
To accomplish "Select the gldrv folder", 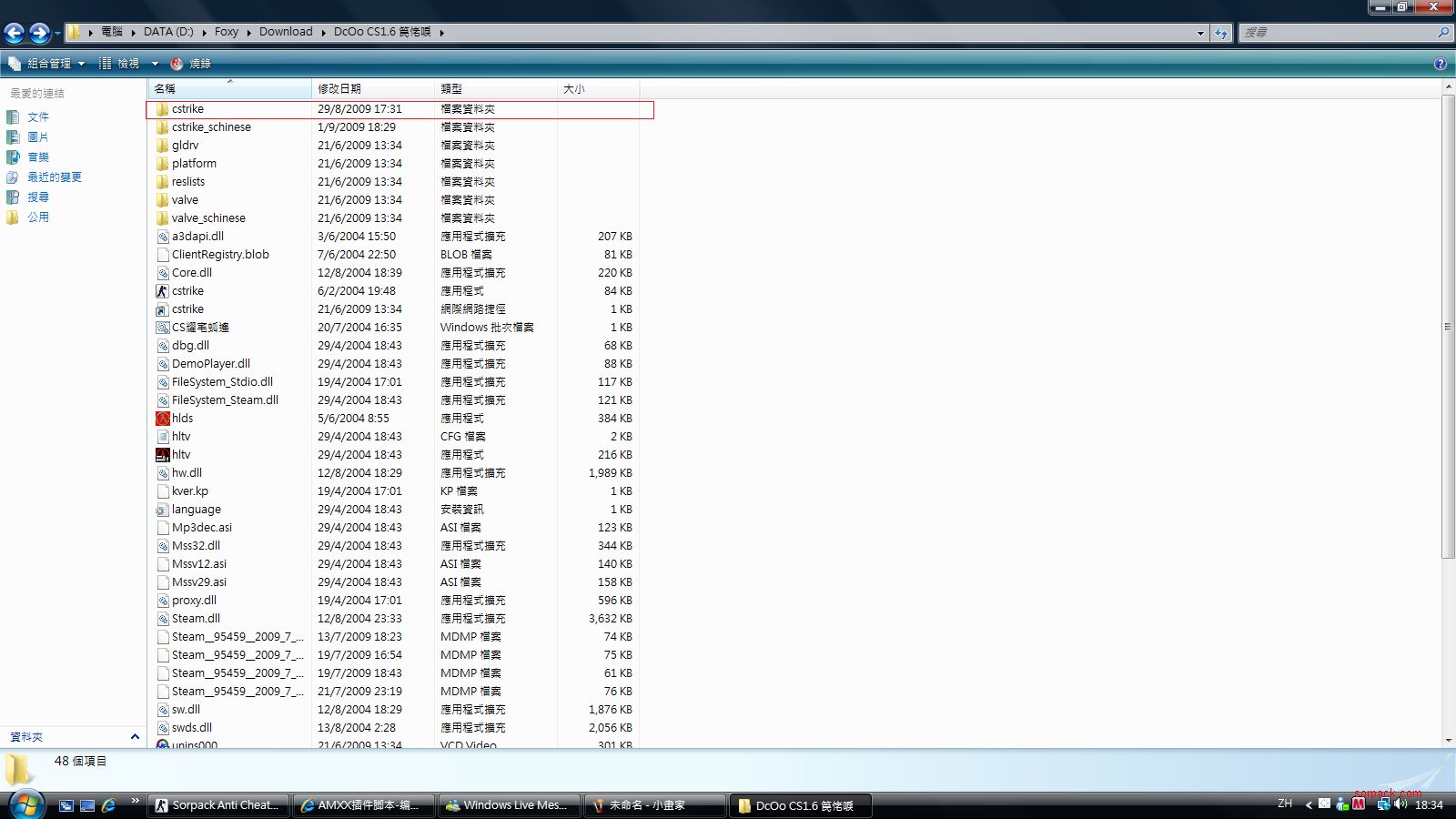I will (x=185, y=146).
